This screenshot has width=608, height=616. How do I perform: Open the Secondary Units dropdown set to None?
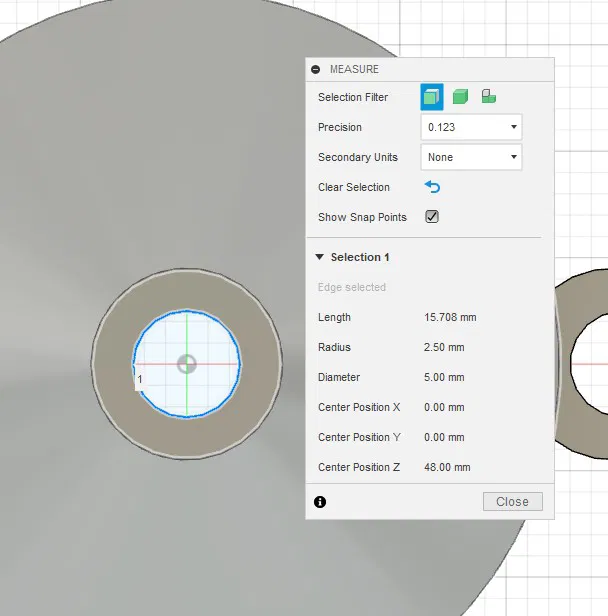click(471, 157)
